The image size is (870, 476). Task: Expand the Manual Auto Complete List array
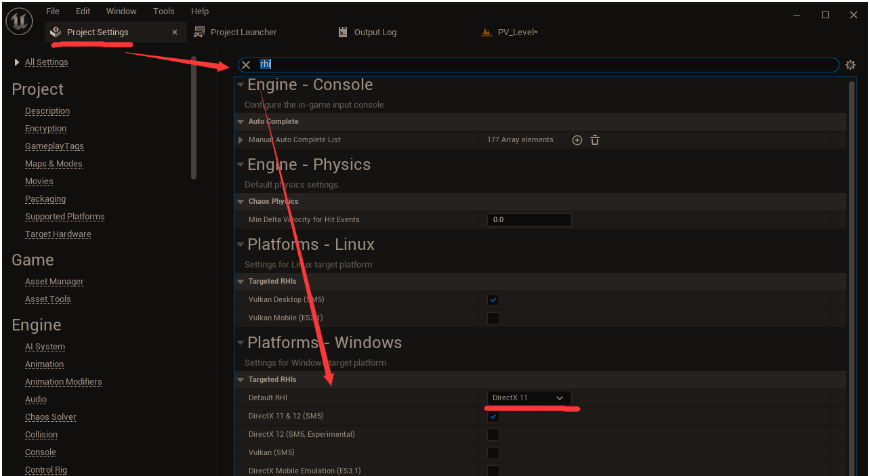[x=240, y=140]
